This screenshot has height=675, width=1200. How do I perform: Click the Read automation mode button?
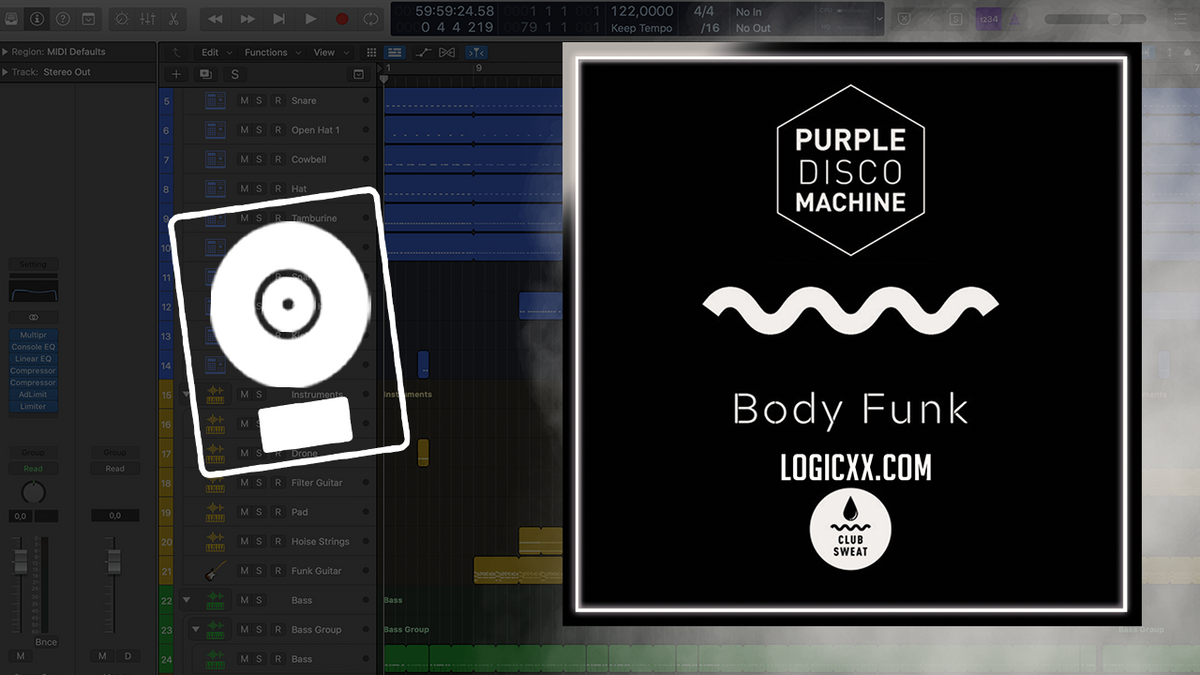(x=33, y=468)
